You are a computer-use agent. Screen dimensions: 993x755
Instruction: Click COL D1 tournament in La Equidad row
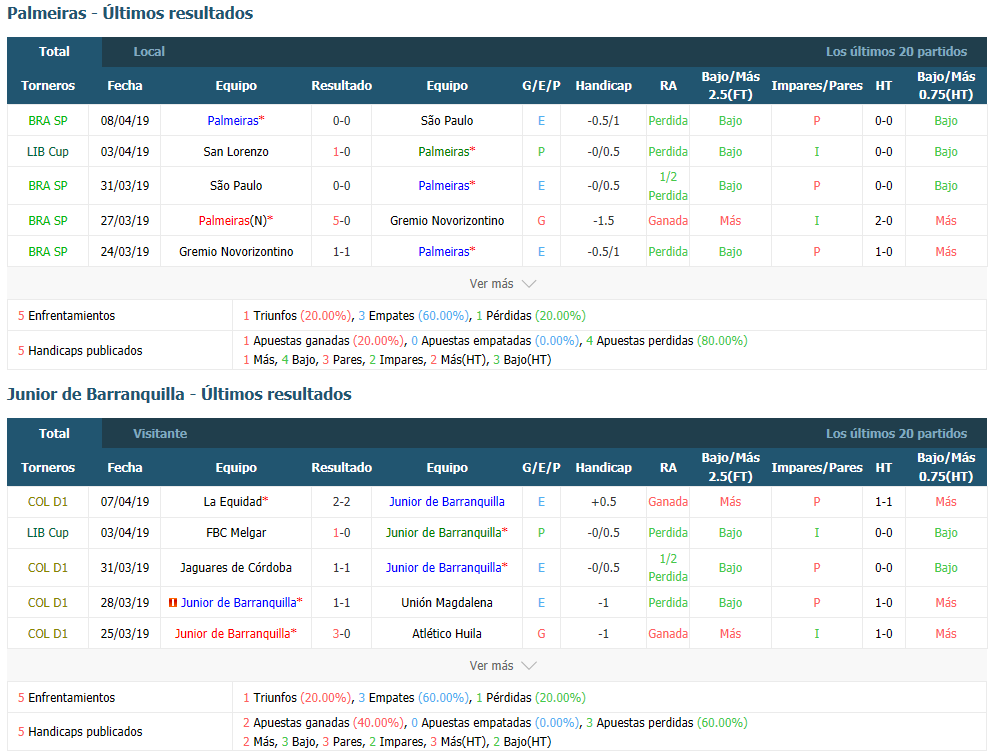coord(47,502)
